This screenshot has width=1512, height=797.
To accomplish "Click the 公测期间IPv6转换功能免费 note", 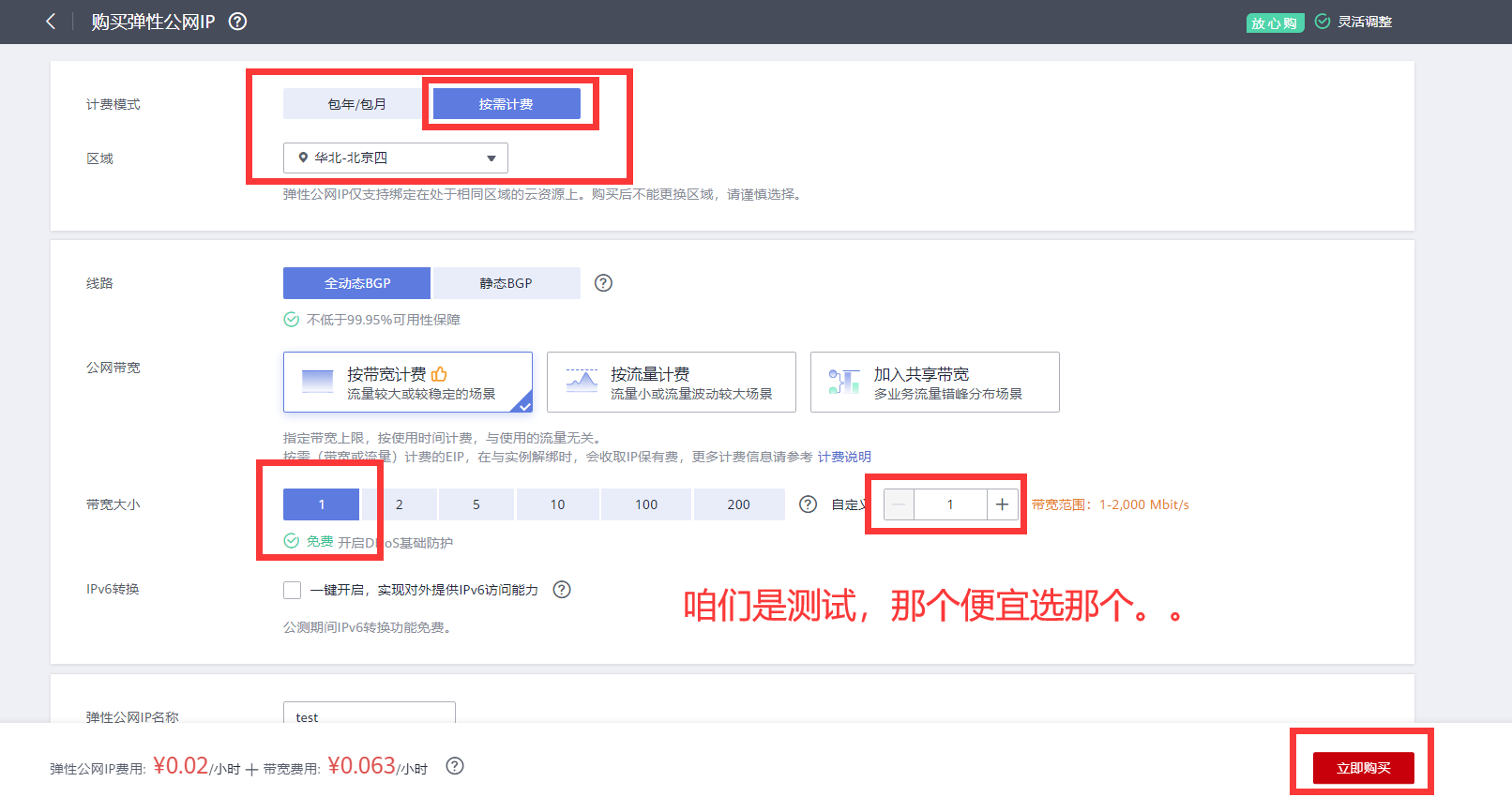I will [370, 627].
